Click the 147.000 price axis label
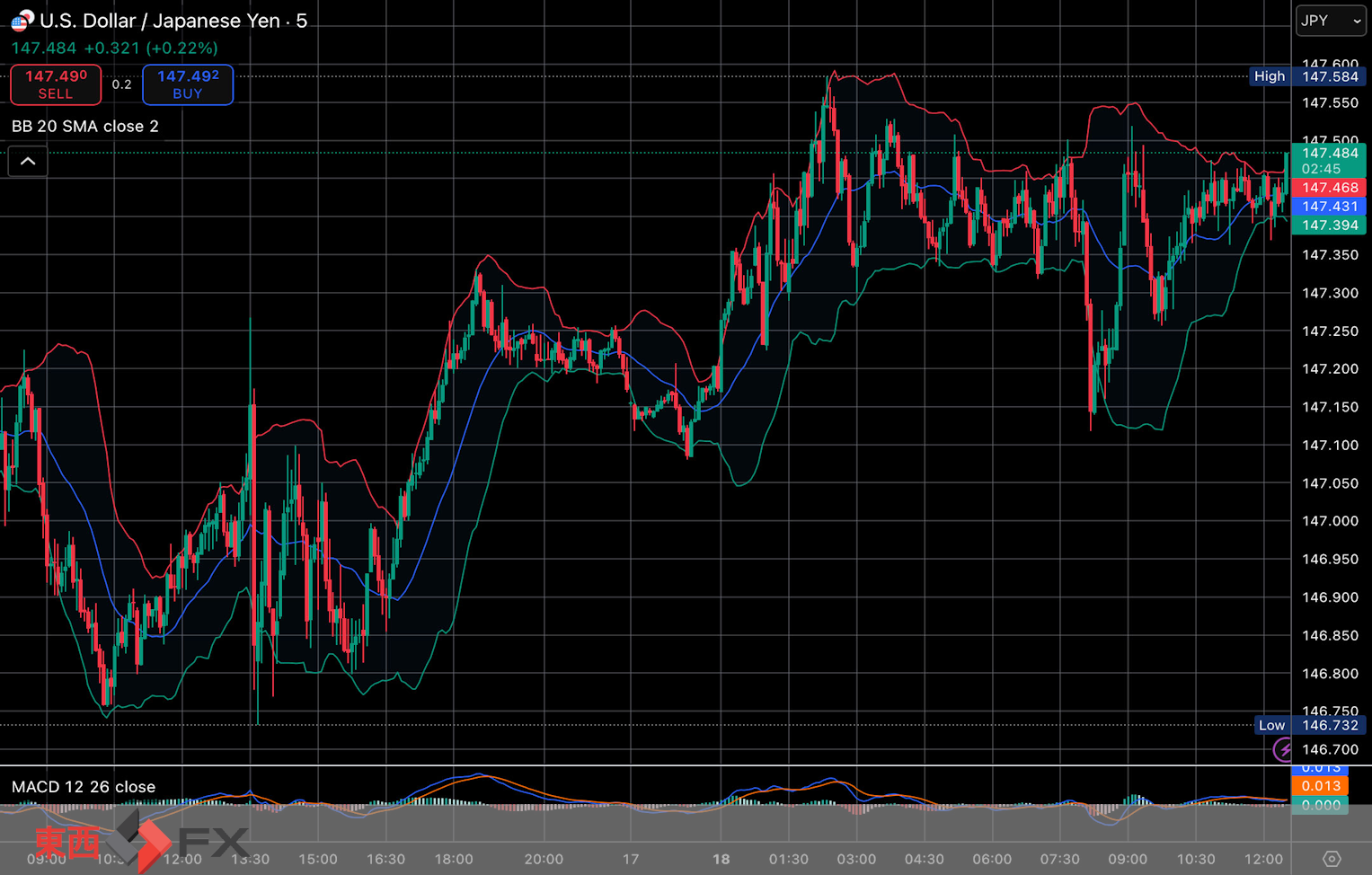 [x=1330, y=521]
